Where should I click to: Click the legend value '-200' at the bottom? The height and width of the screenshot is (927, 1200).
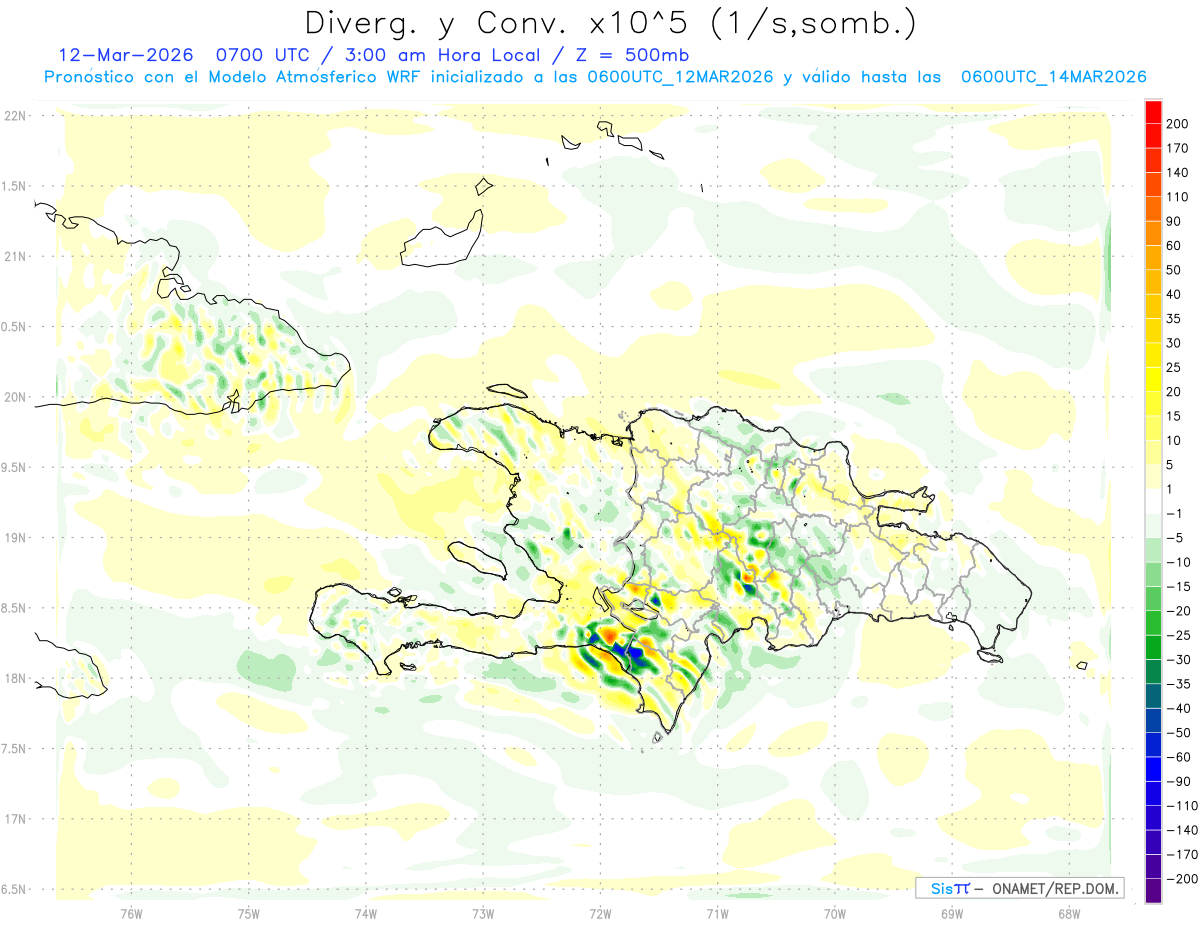[x=1181, y=879]
